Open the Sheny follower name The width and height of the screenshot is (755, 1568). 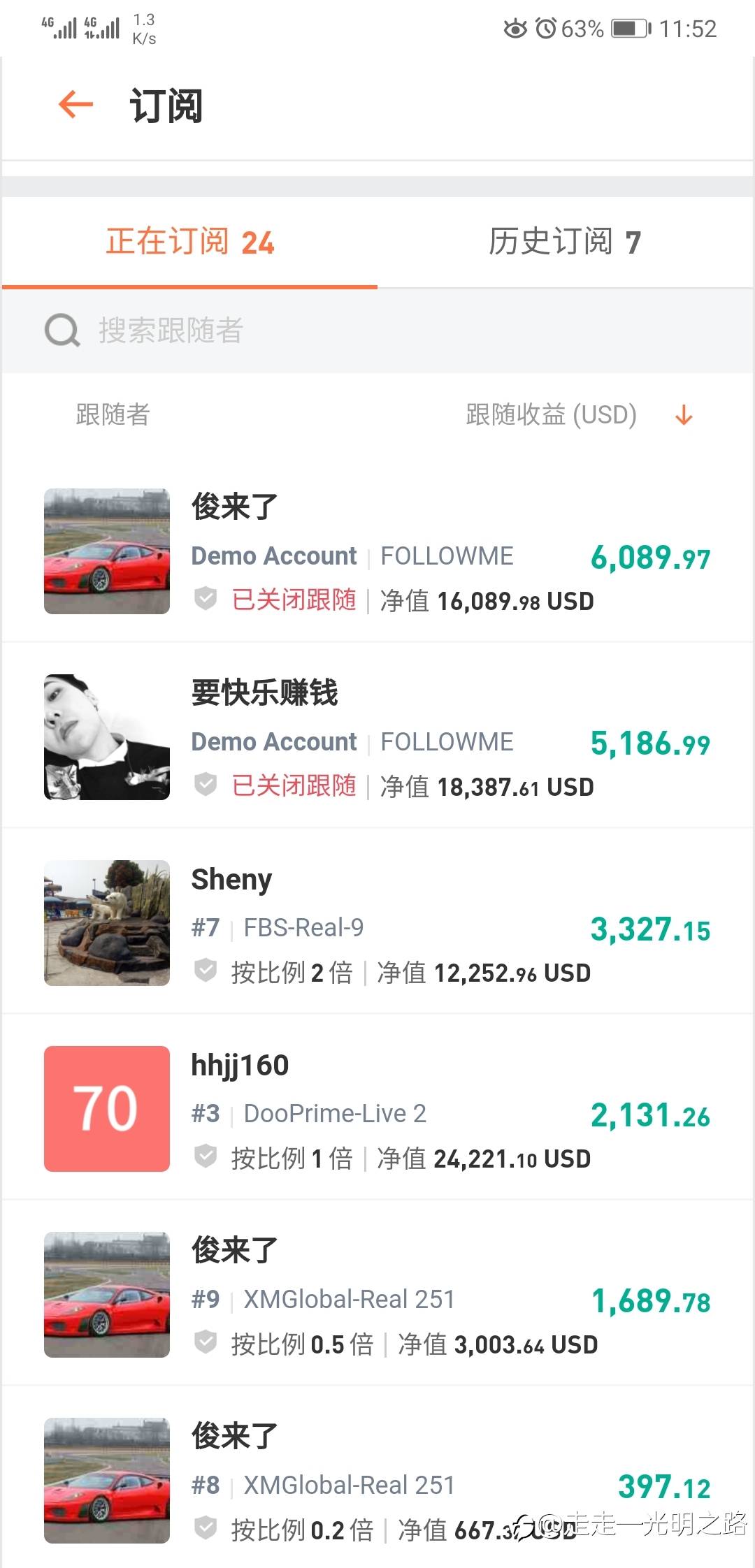pos(231,880)
